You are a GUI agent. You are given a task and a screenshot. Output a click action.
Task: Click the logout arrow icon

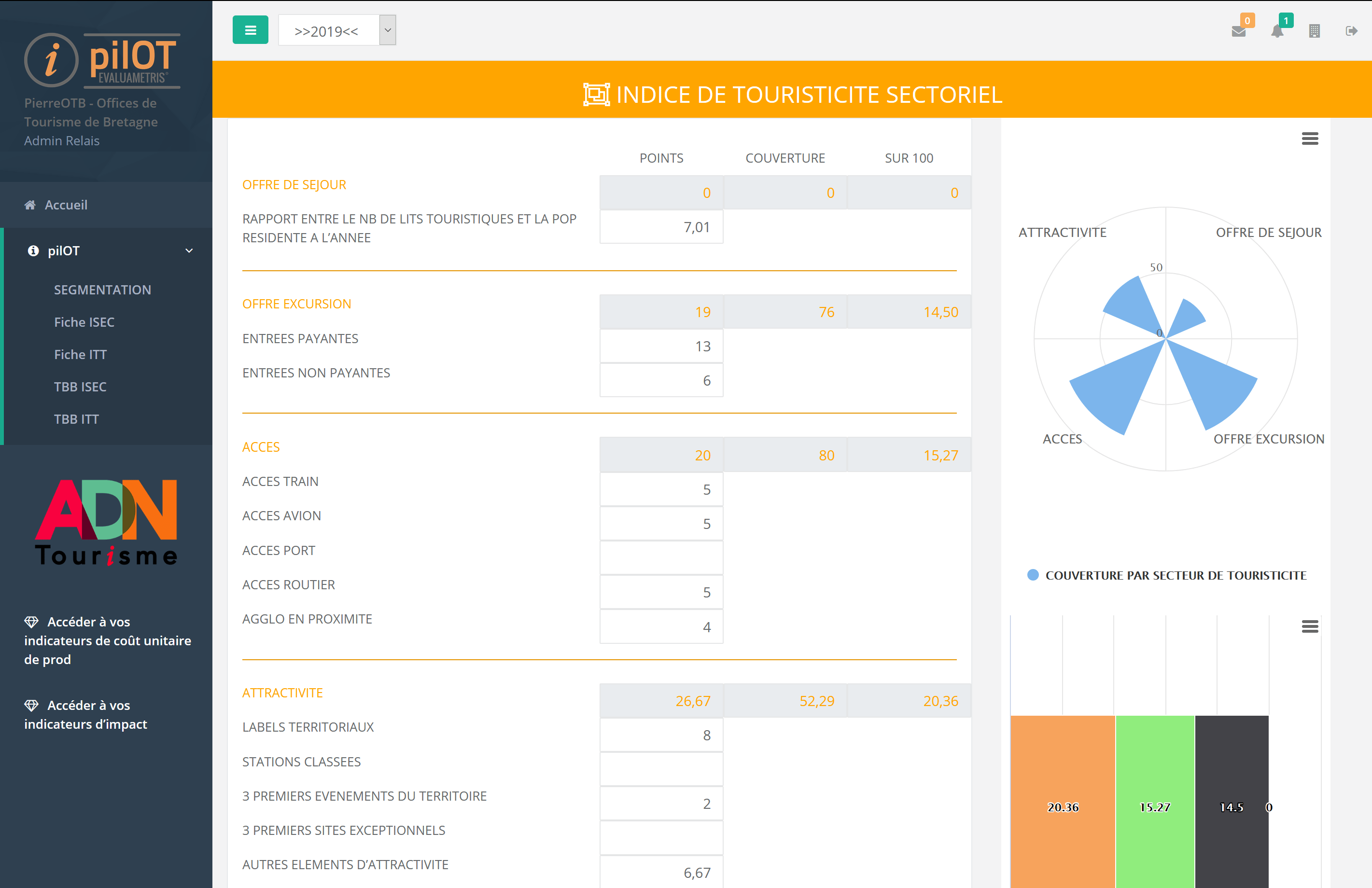[1351, 31]
